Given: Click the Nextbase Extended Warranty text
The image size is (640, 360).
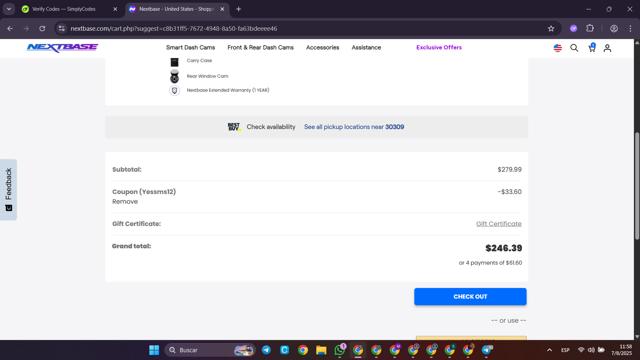Looking at the screenshot, I should (x=228, y=90).
